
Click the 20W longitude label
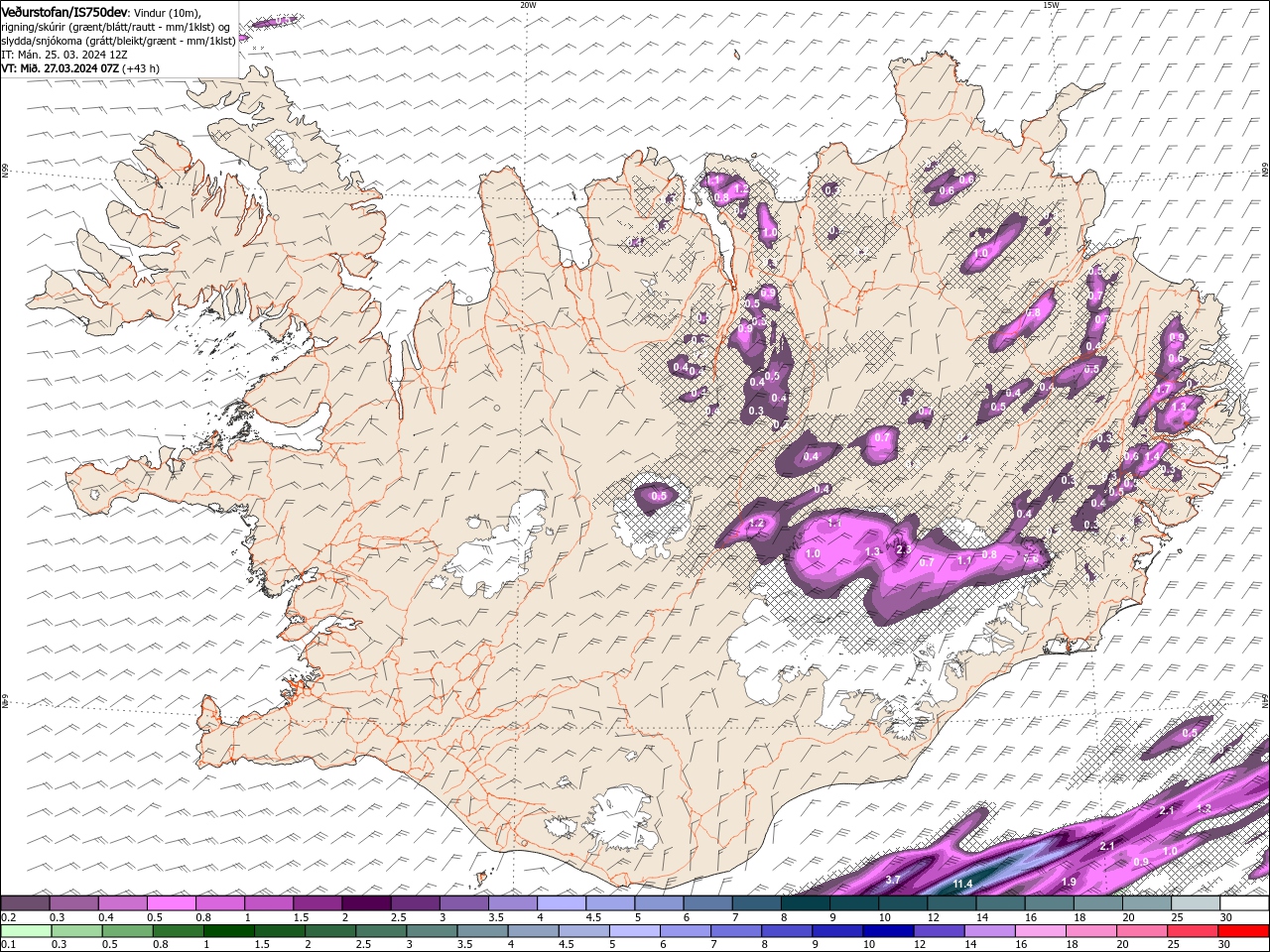(528, 5)
